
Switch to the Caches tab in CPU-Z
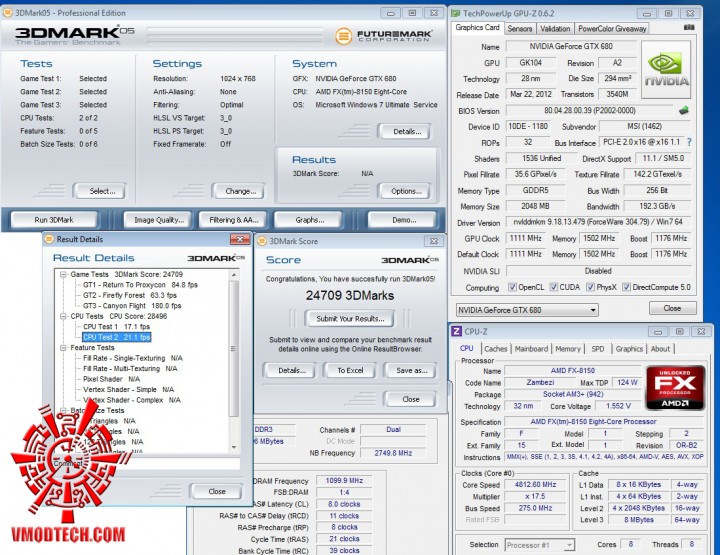495,349
